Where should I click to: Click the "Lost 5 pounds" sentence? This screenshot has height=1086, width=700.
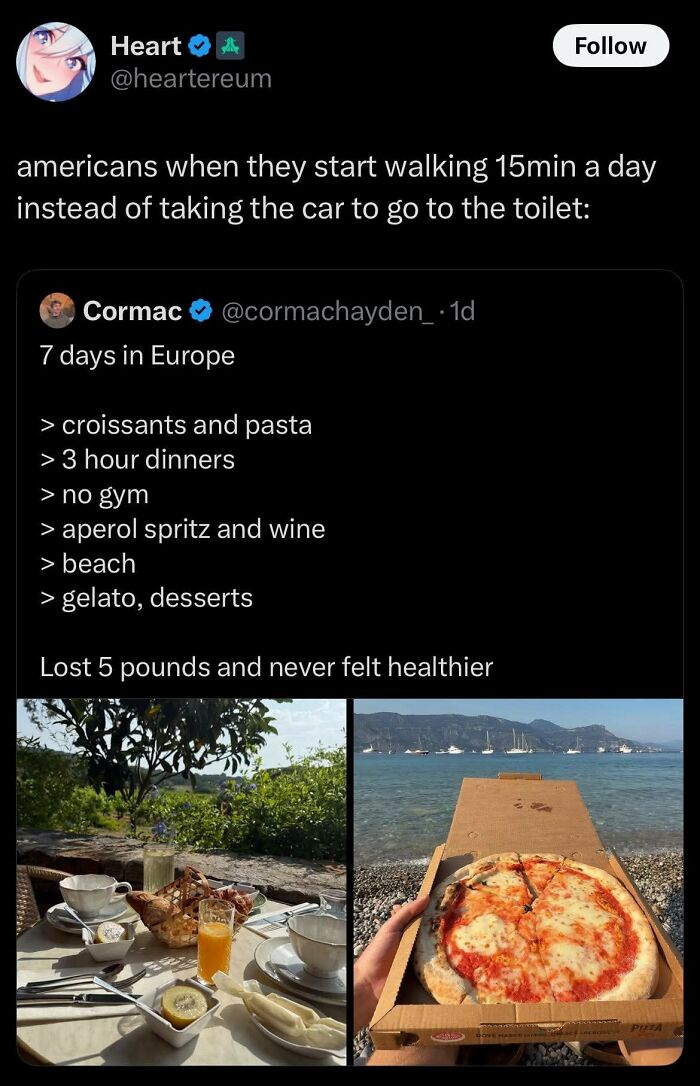266,667
